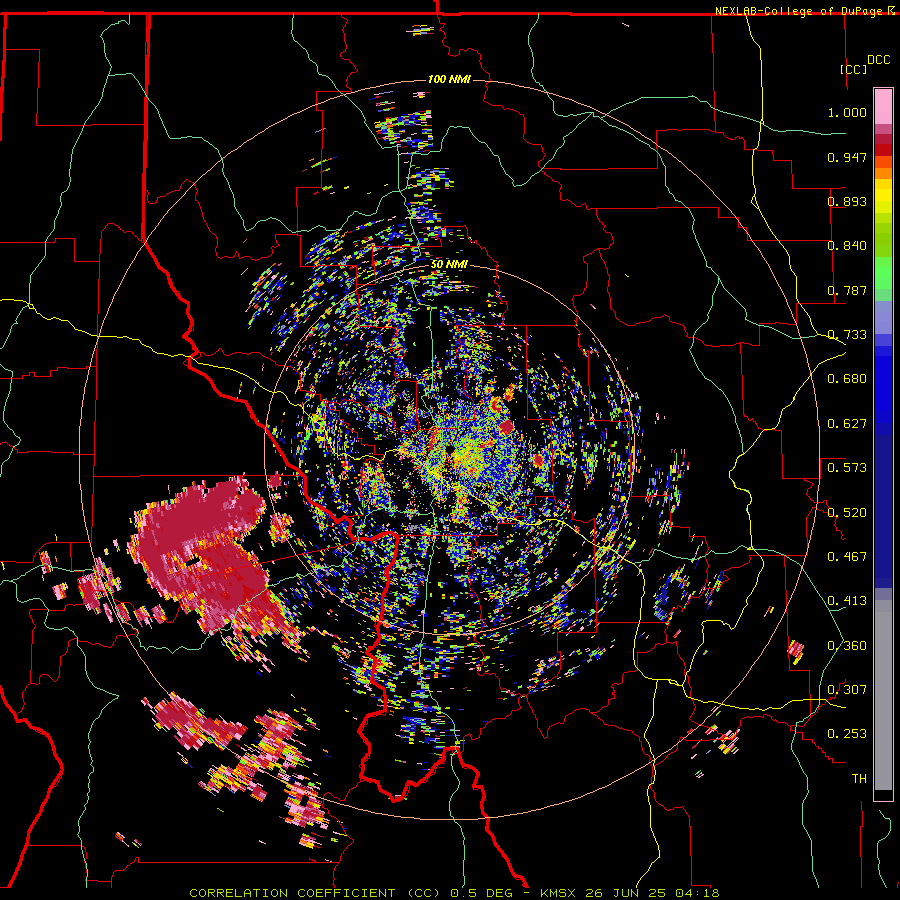This screenshot has height=900, width=900.
Task: Select the 26 JUN 25 date text
Action: (625, 893)
